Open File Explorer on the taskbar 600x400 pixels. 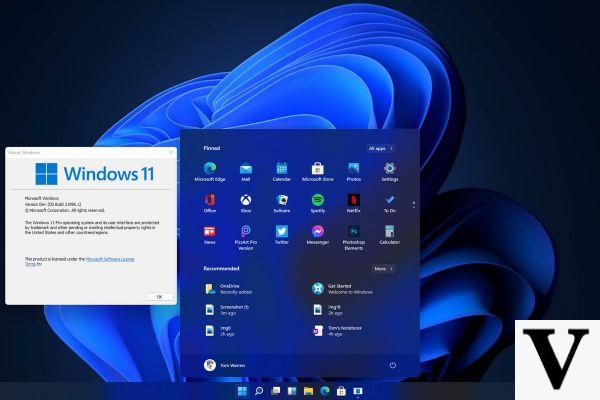click(308, 391)
